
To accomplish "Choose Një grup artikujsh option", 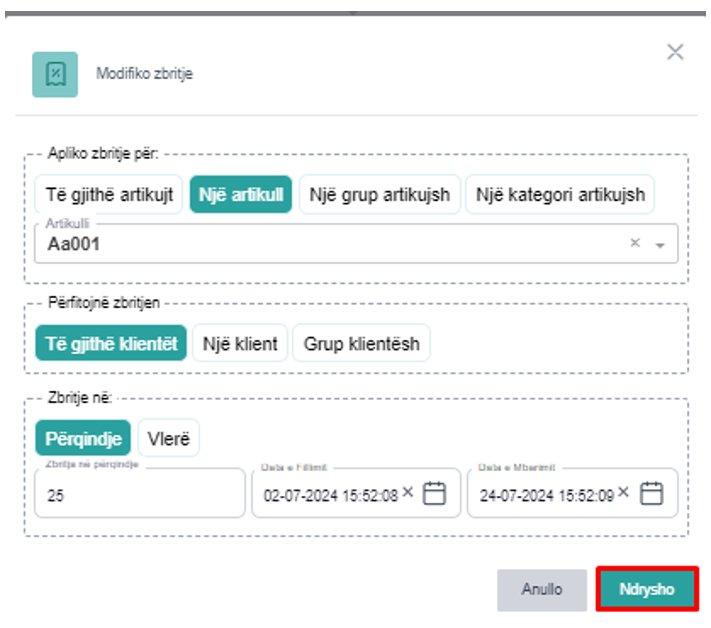I will (380, 194).
